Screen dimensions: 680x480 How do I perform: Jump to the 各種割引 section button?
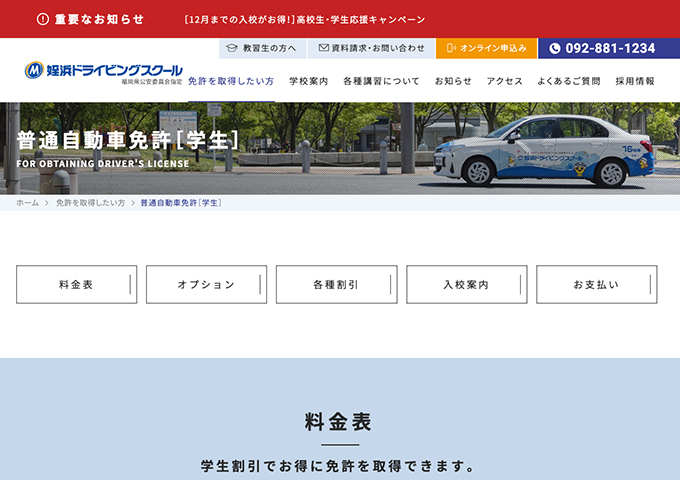pyautogui.click(x=337, y=284)
